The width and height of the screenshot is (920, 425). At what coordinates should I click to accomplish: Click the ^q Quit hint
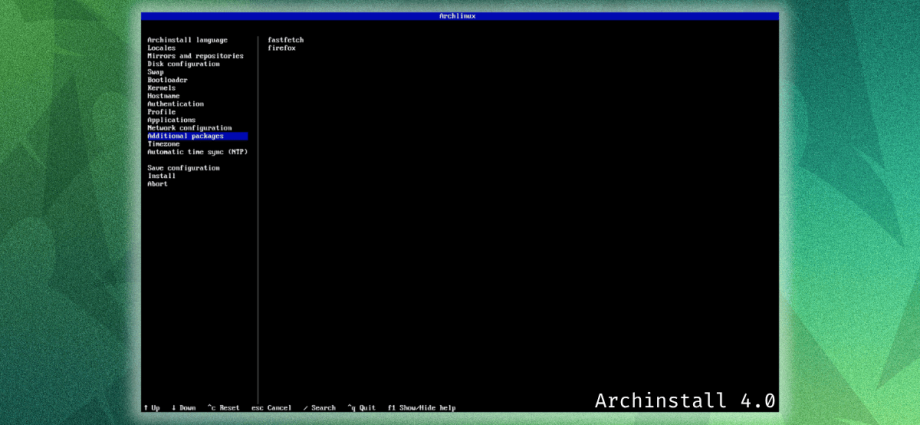click(361, 407)
